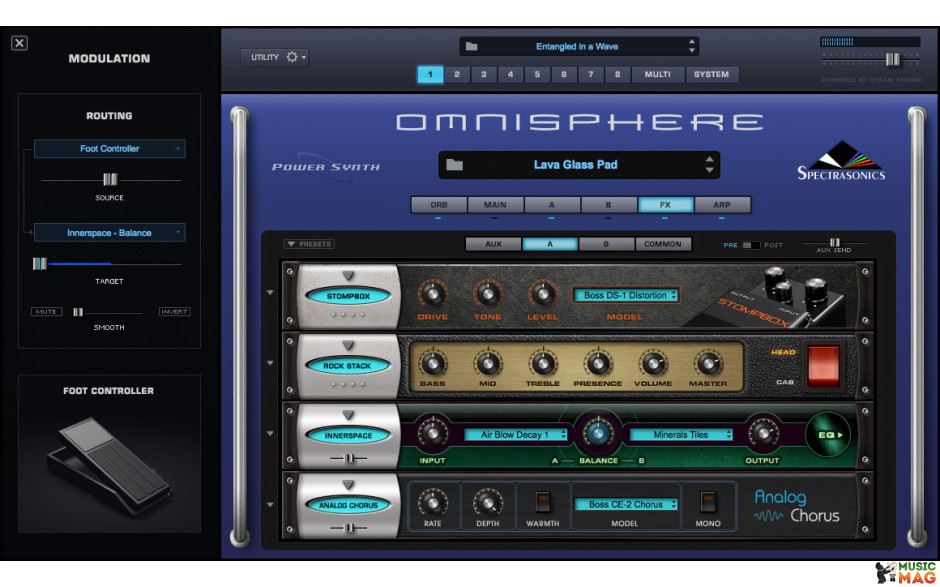Screen dimensions: 940x587
Task: Open the Innerspace - Balance target dropdown
Action: coord(110,233)
